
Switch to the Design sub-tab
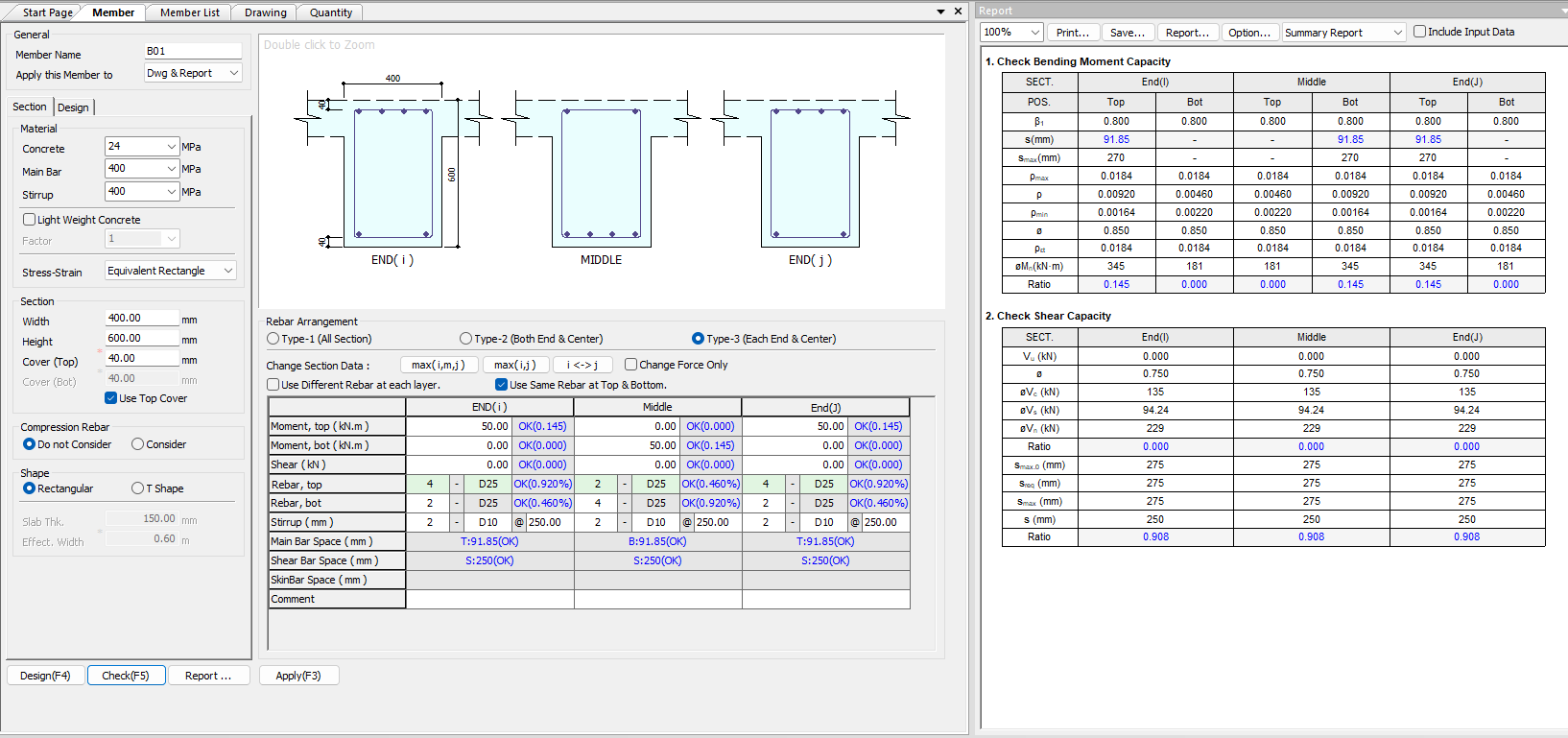coord(73,107)
